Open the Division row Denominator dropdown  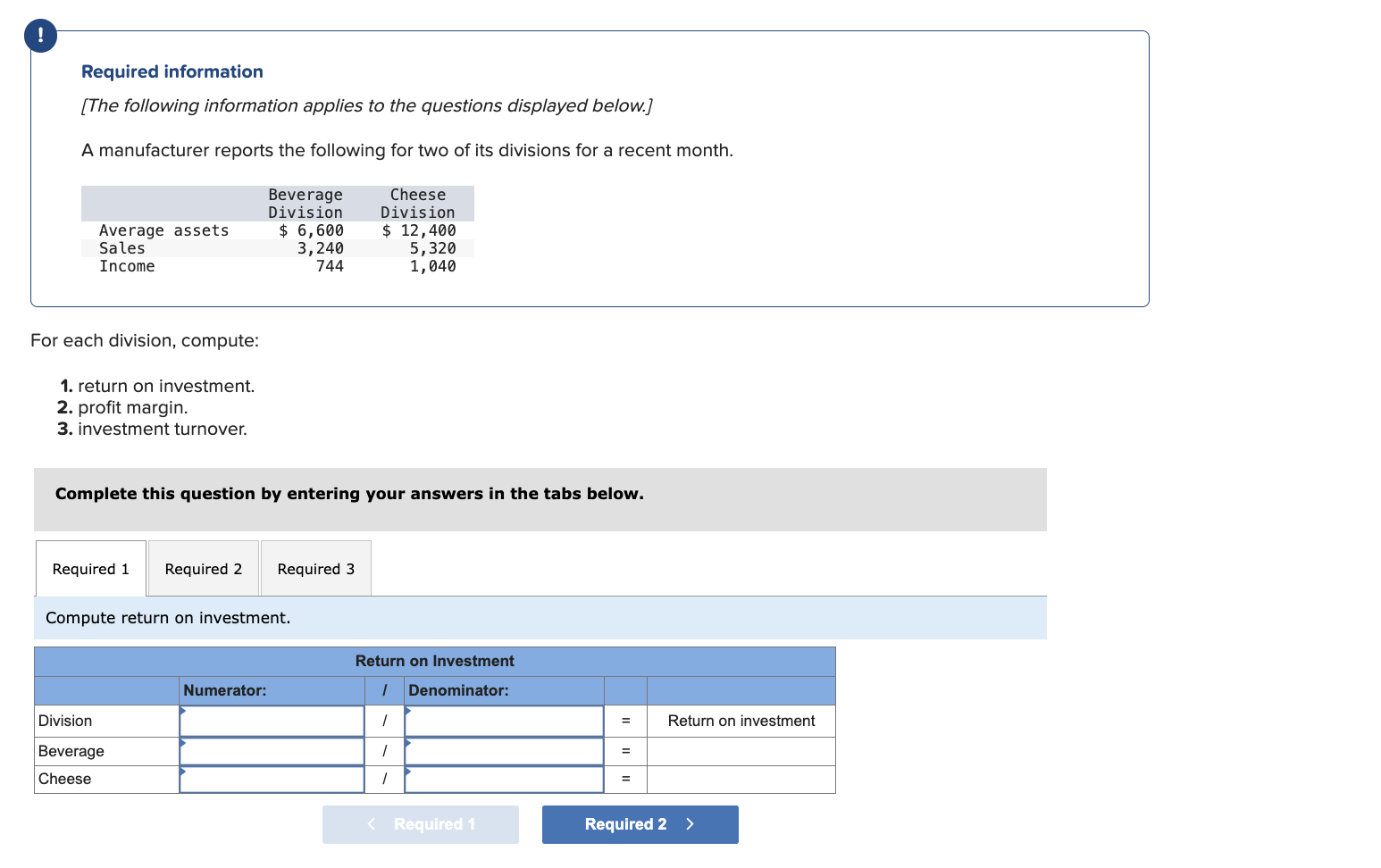504,721
